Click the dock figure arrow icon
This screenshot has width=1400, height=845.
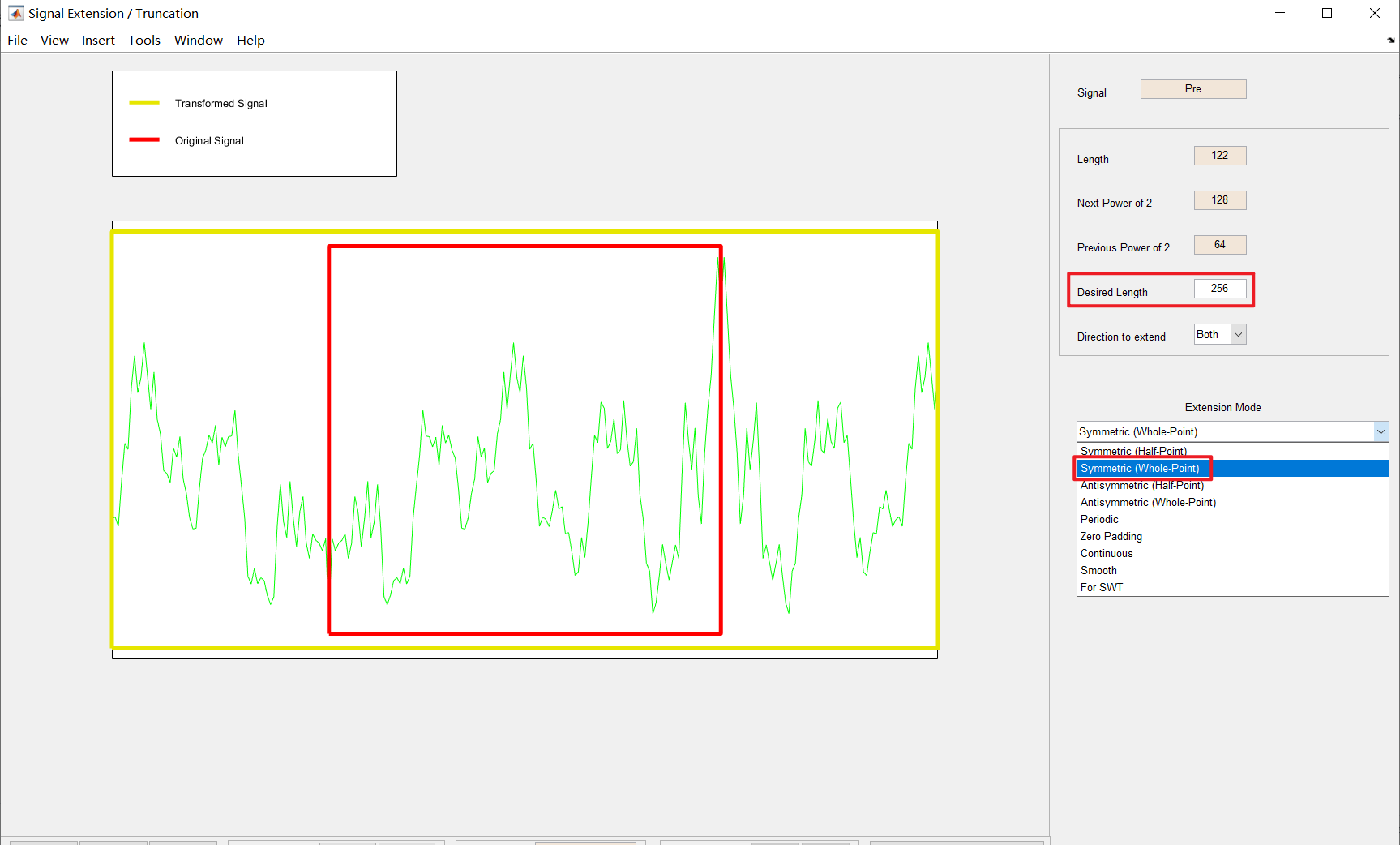tap(1390, 40)
